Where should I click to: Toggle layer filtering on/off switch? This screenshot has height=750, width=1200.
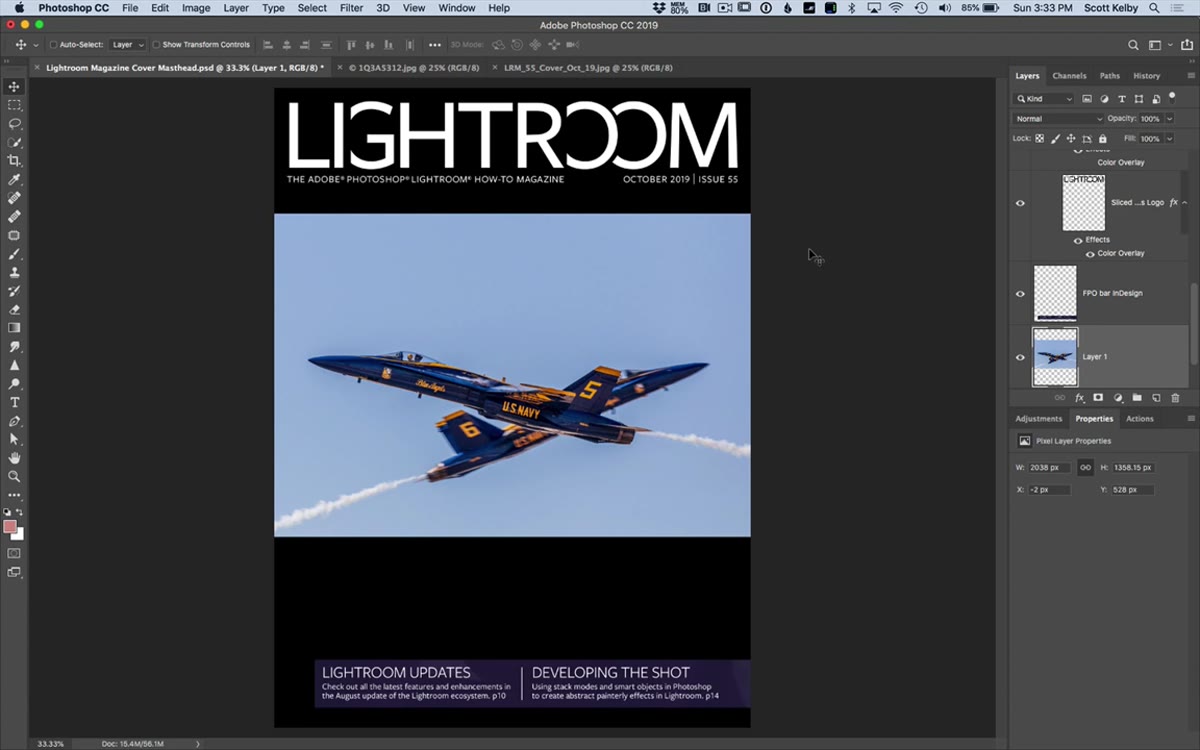(x=1172, y=98)
